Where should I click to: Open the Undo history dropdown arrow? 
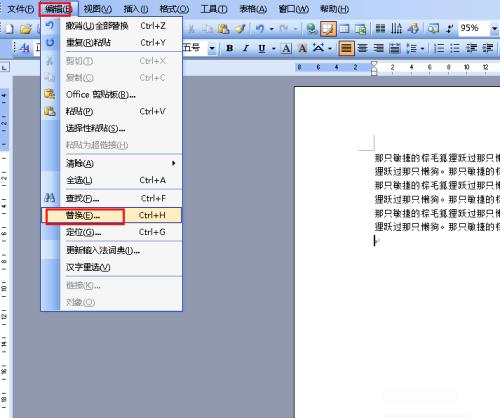(x=271, y=29)
